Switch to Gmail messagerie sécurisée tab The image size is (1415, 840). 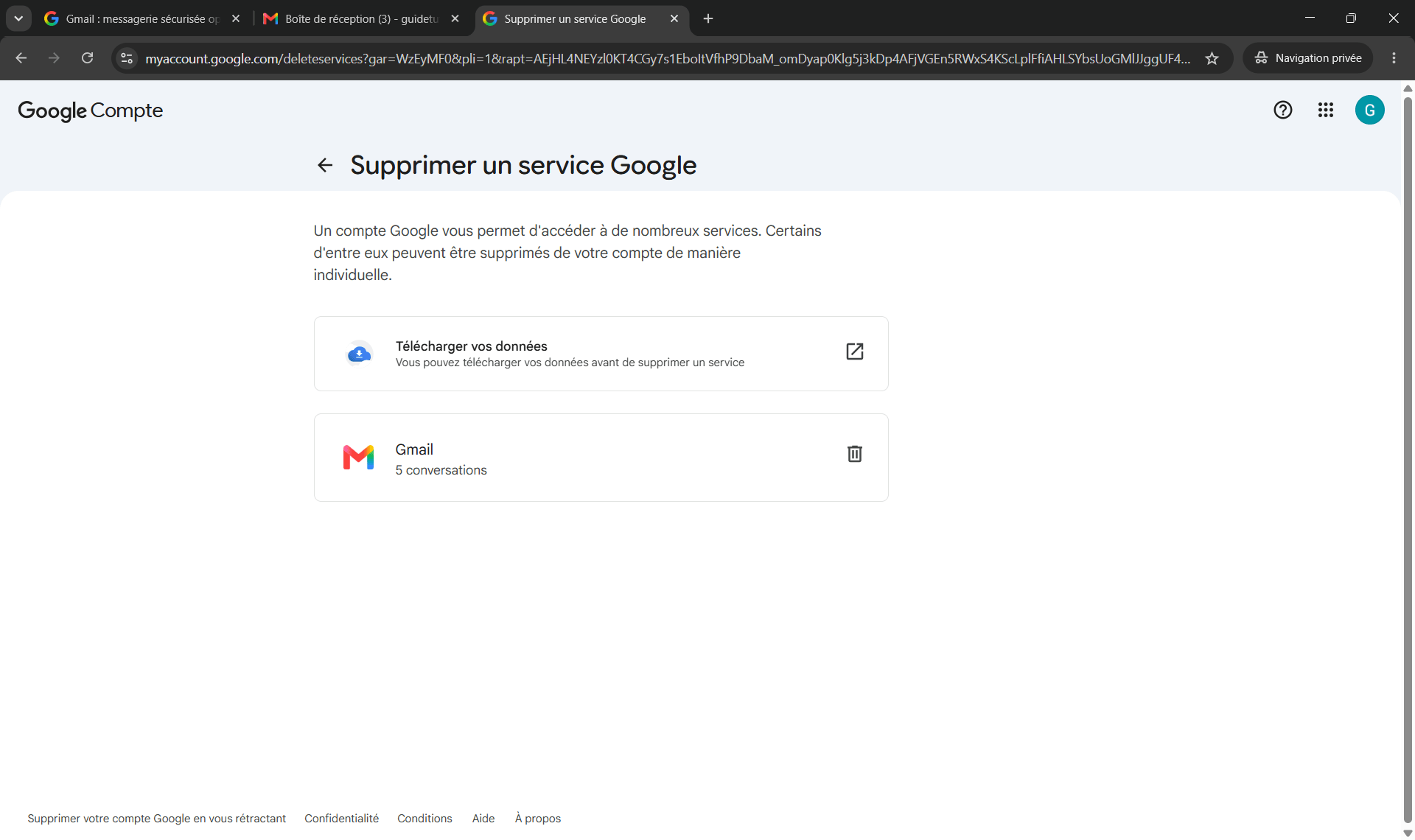click(142, 18)
